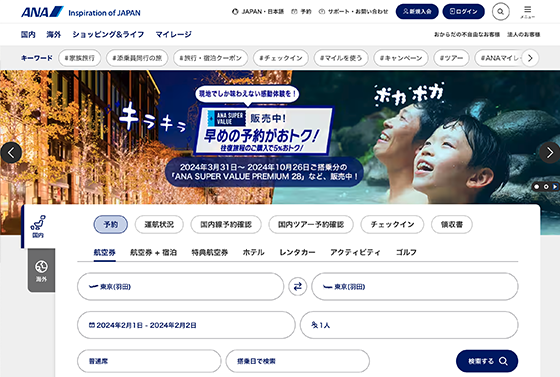Select the チェックイン pill tab
The width and height of the screenshot is (560, 377).
tap(392, 225)
